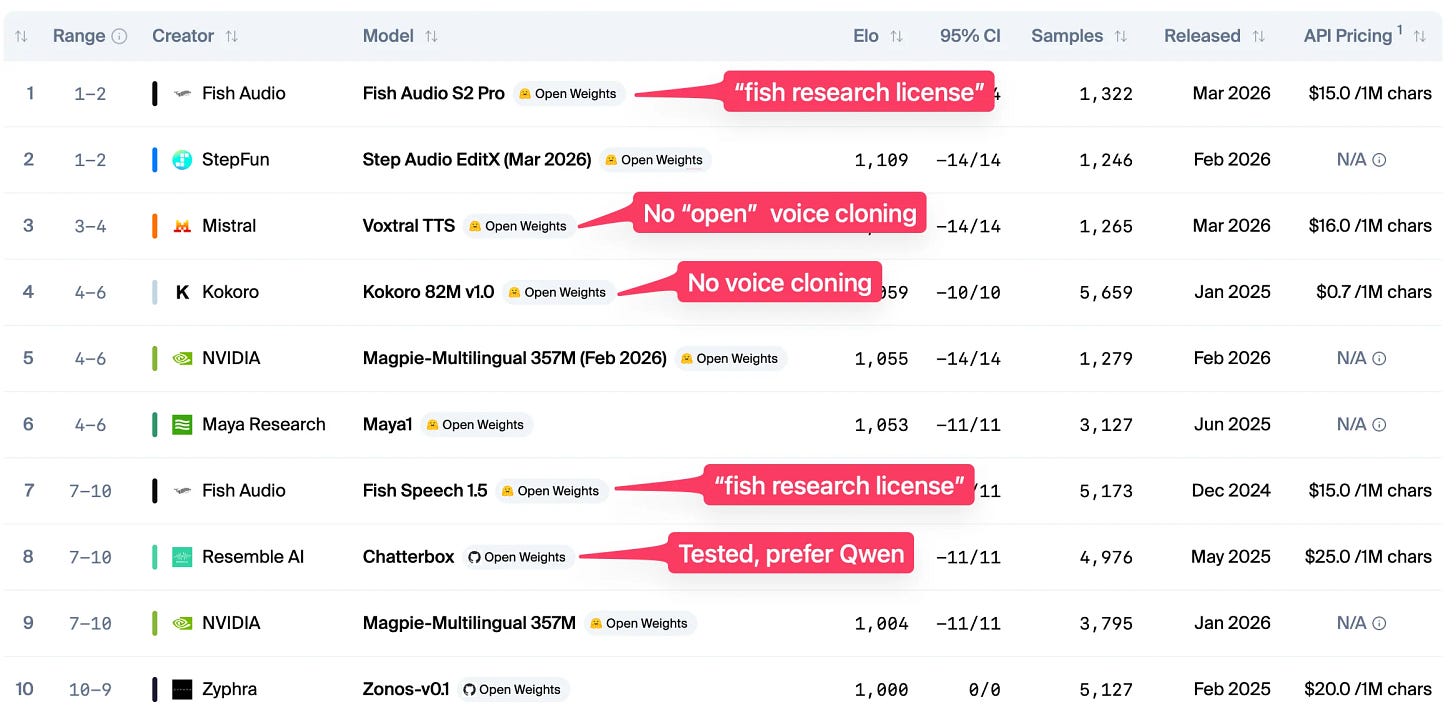
Task: Click the 95% CI column header
Action: 970,36
